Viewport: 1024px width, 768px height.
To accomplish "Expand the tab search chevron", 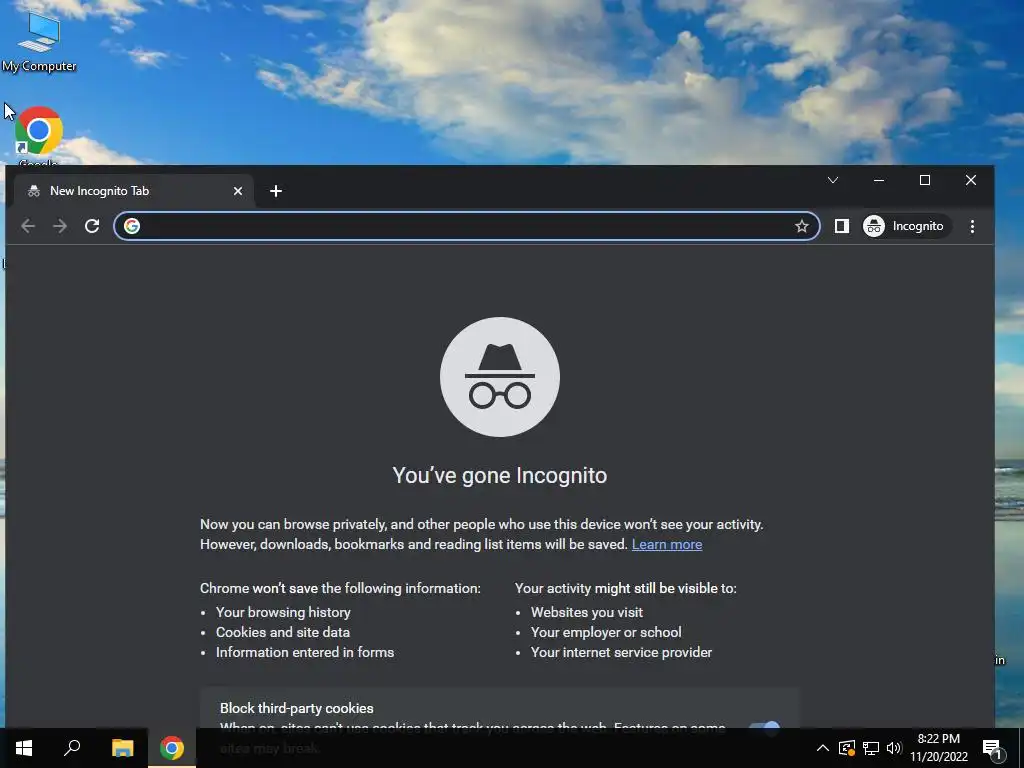I will click(x=833, y=180).
